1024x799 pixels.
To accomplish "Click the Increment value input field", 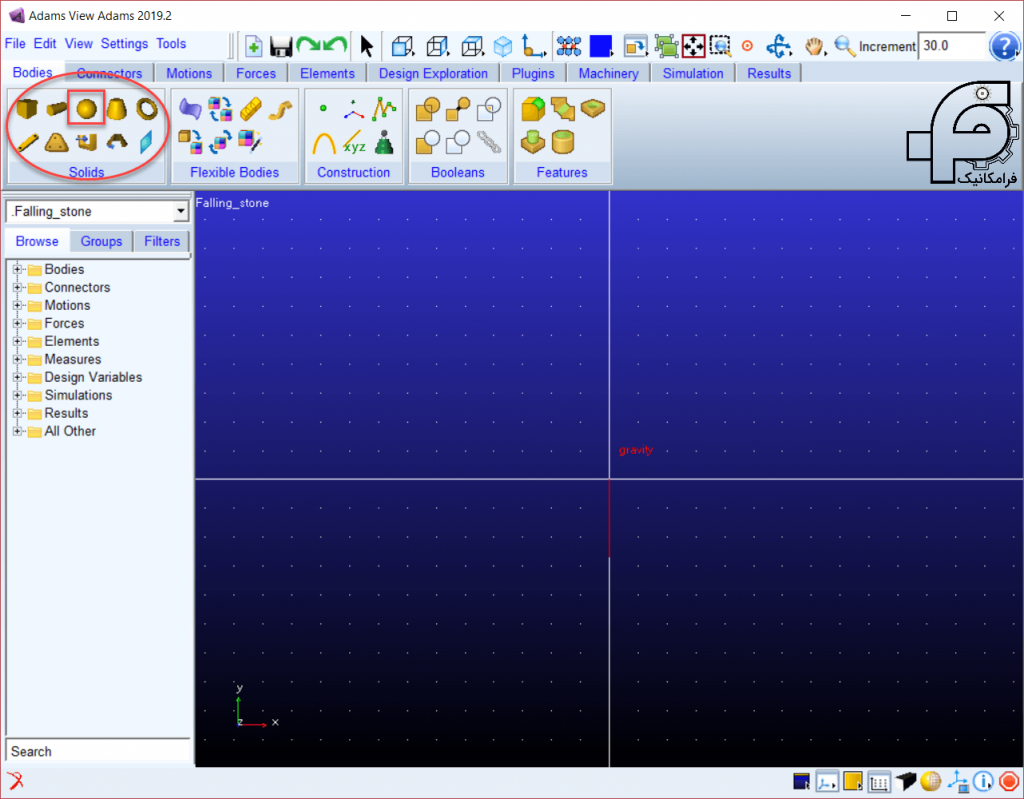I will pos(951,46).
